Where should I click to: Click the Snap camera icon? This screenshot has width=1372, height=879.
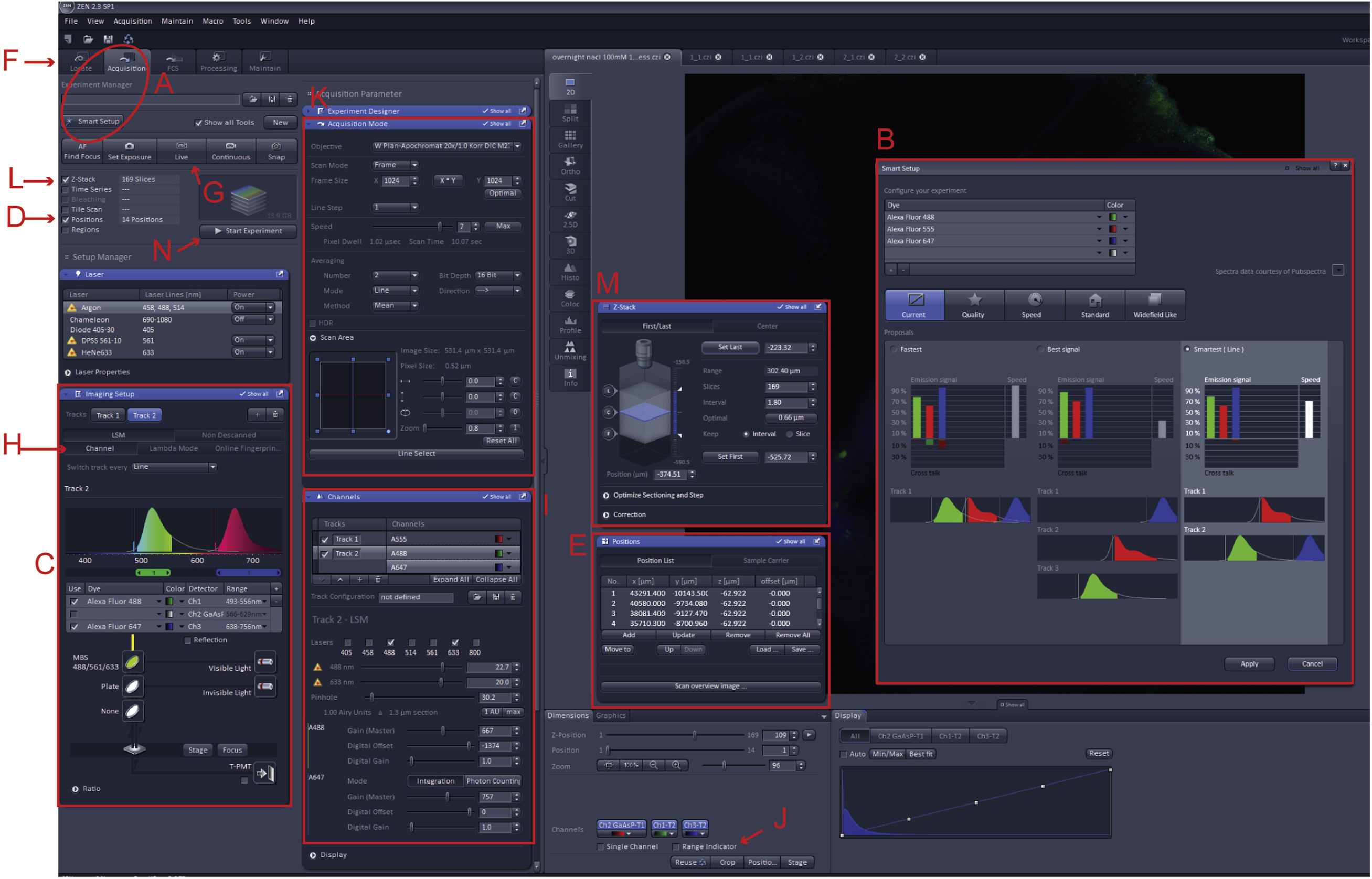pos(276,147)
